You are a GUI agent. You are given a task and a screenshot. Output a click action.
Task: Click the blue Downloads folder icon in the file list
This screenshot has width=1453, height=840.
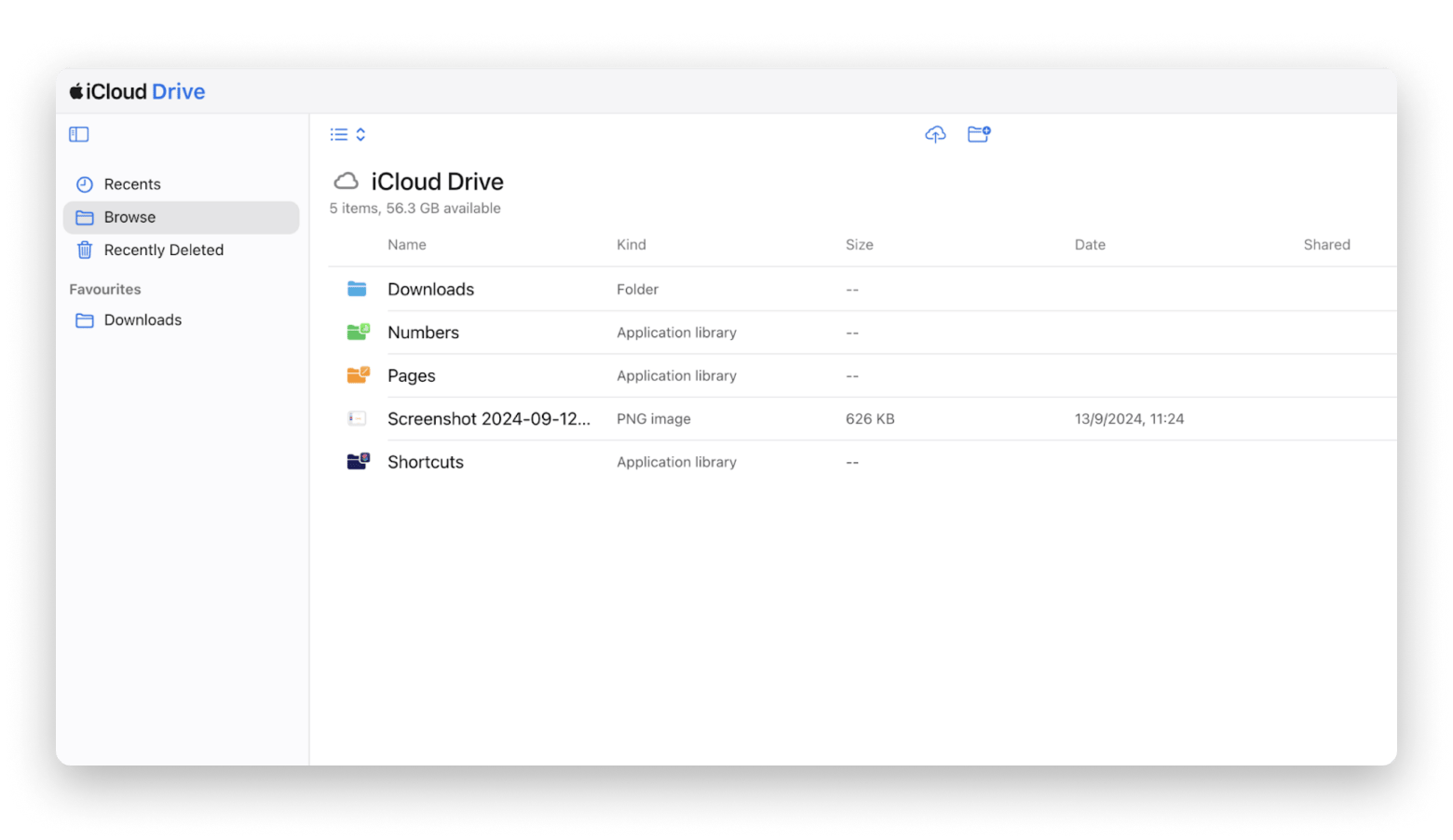(357, 289)
